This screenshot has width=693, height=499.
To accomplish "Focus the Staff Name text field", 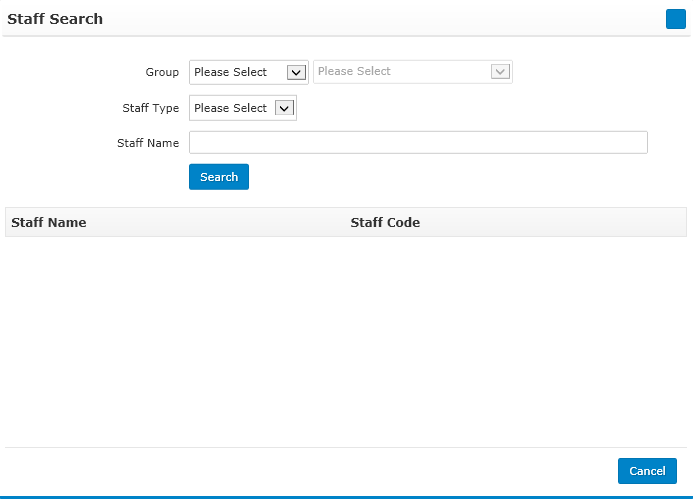I will pyautogui.click(x=418, y=142).
